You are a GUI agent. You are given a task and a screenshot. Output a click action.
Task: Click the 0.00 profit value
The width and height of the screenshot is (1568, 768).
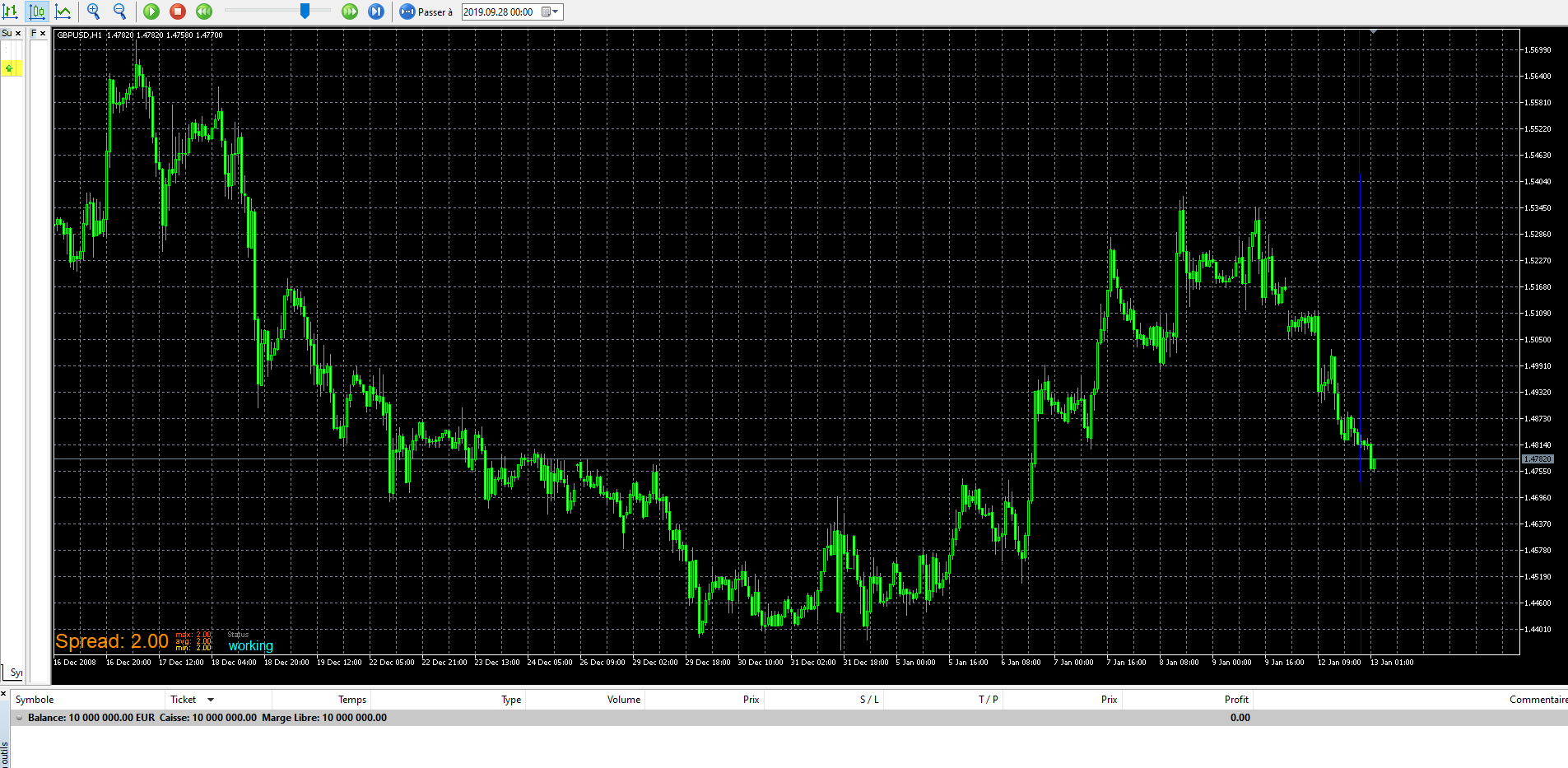click(x=1240, y=718)
